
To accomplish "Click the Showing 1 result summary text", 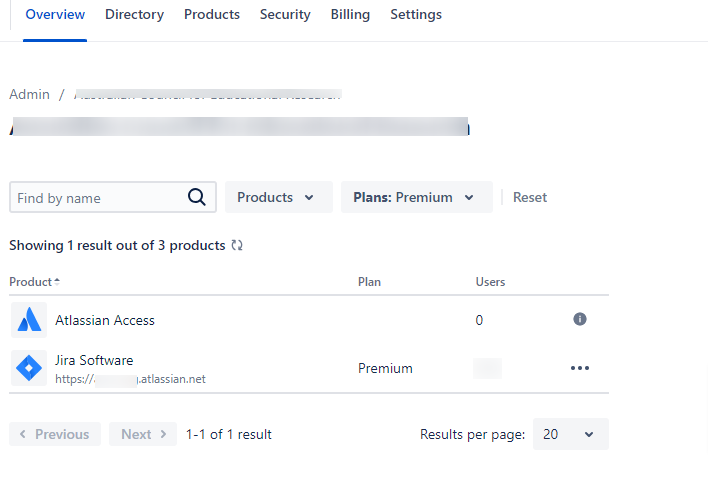I will pyautogui.click(x=117, y=245).
